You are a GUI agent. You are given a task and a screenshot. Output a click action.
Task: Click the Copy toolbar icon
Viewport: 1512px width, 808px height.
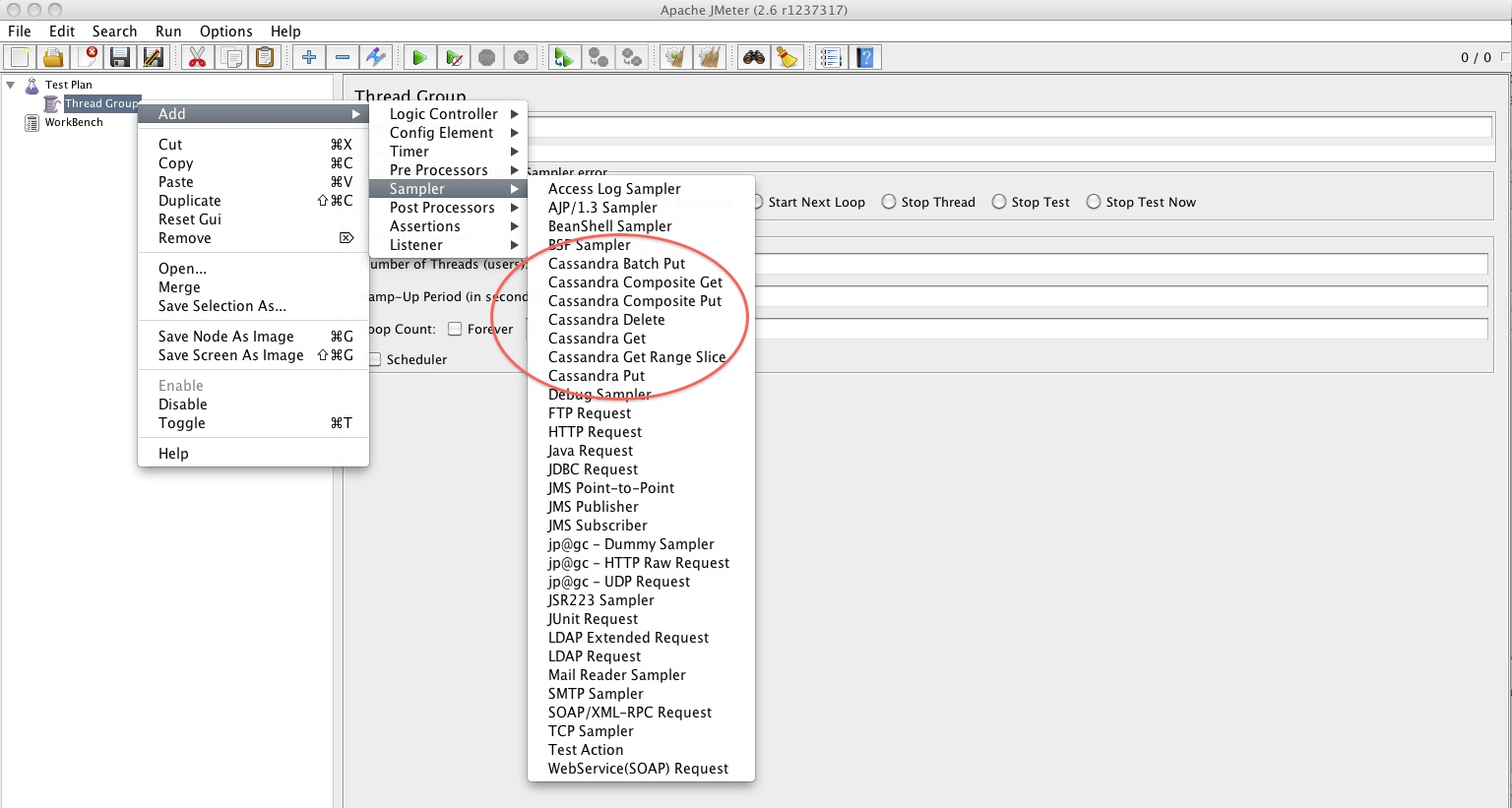tap(231, 57)
